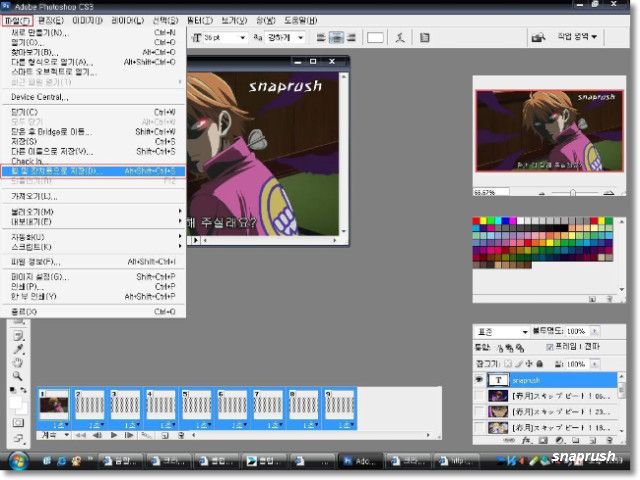Swap foreground and background colors
The width and height of the screenshot is (640, 480).
click(x=23, y=390)
